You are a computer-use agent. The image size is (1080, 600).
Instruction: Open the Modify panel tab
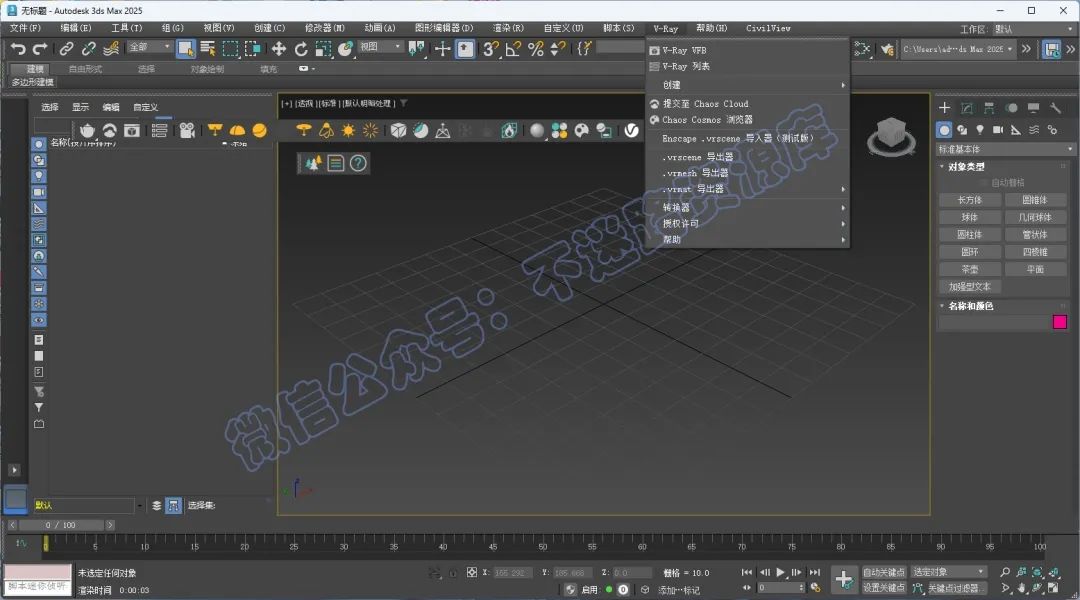coord(967,107)
